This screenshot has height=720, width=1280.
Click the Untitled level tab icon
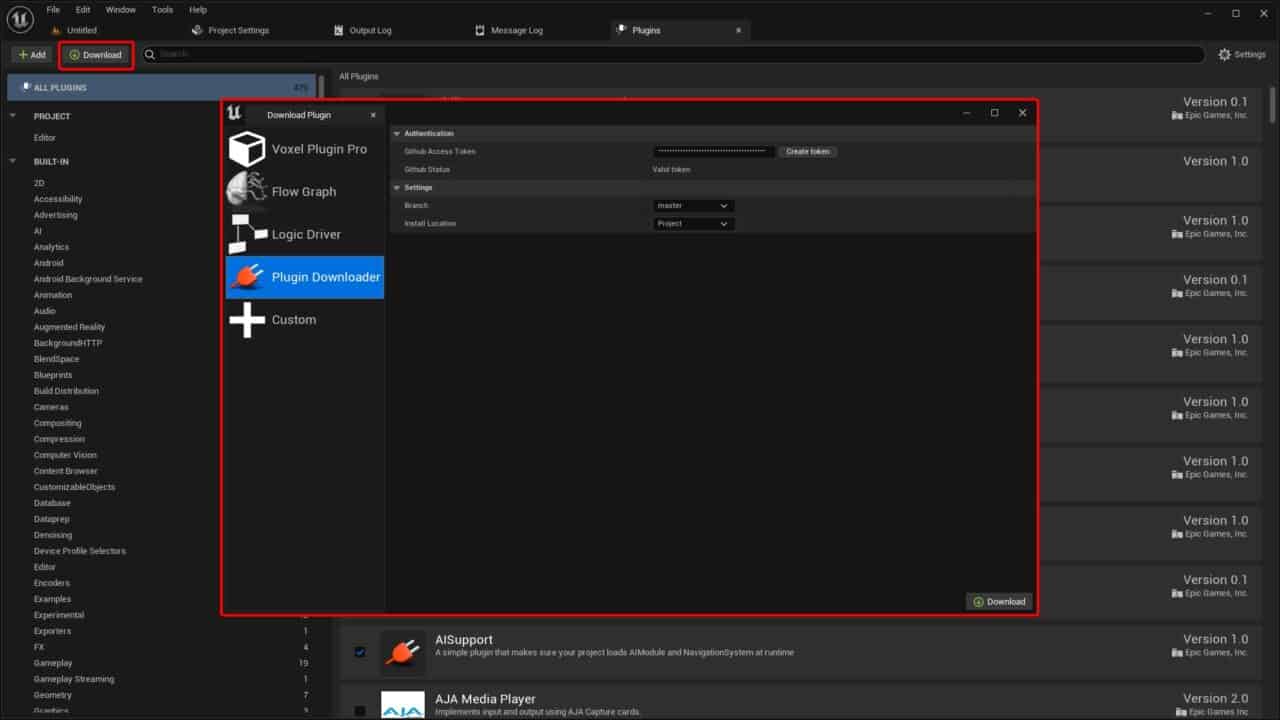pyautogui.click(x=56, y=30)
